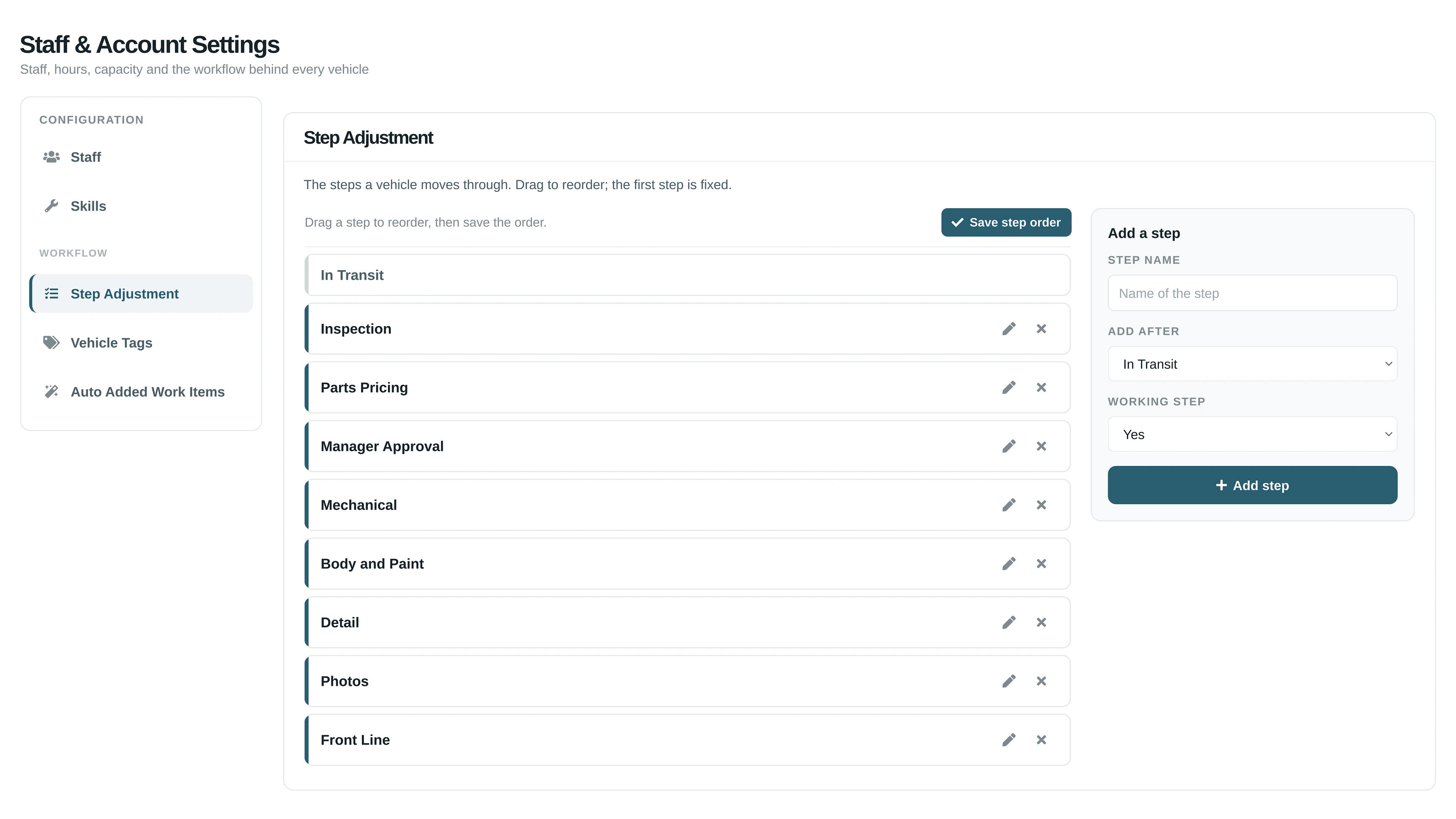Screen dimensions: 1456x819
Task: Select the Manager Approval step name
Action: click(382, 447)
